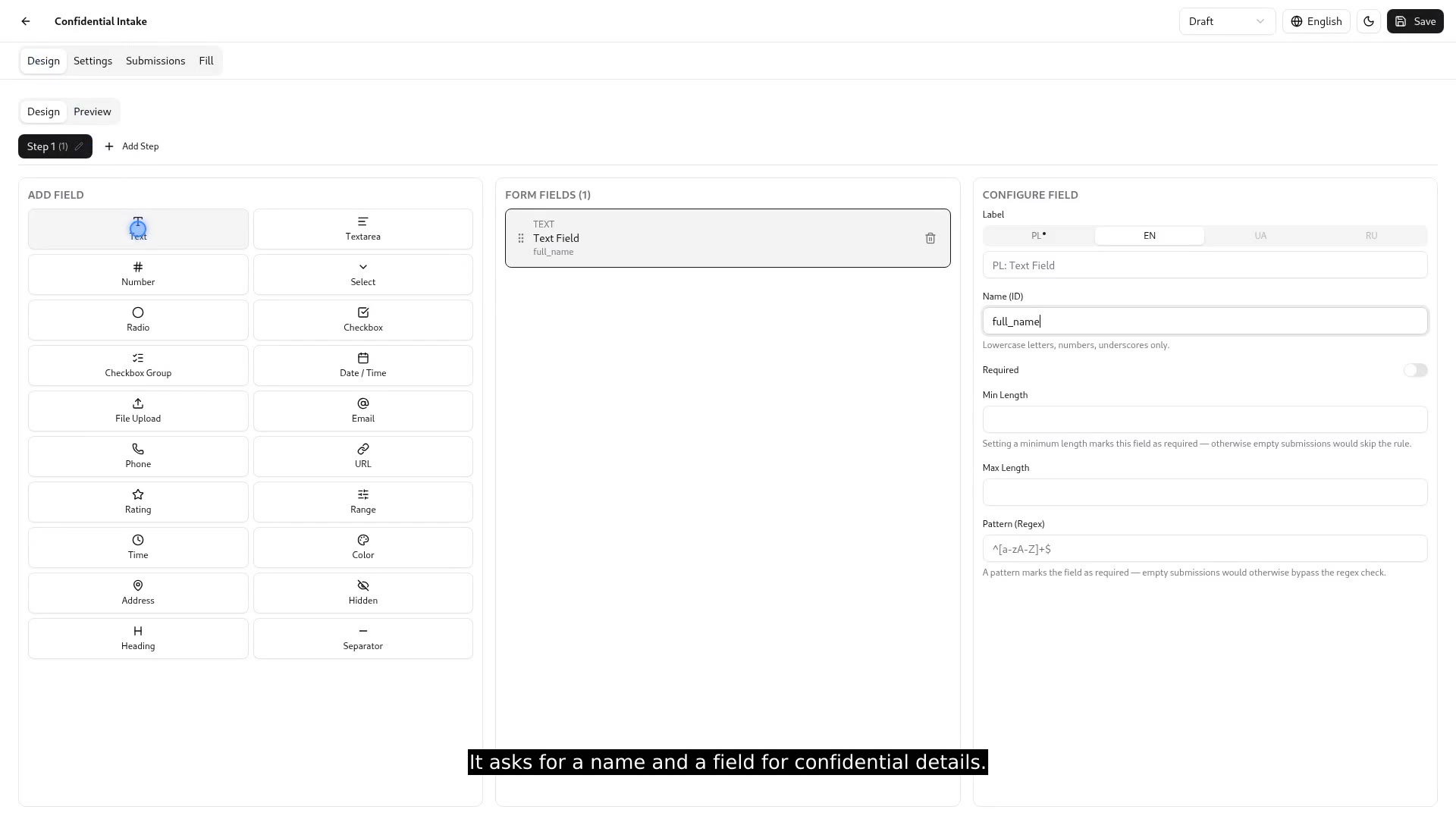
Task: Add a Phone field
Action: tap(138, 457)
